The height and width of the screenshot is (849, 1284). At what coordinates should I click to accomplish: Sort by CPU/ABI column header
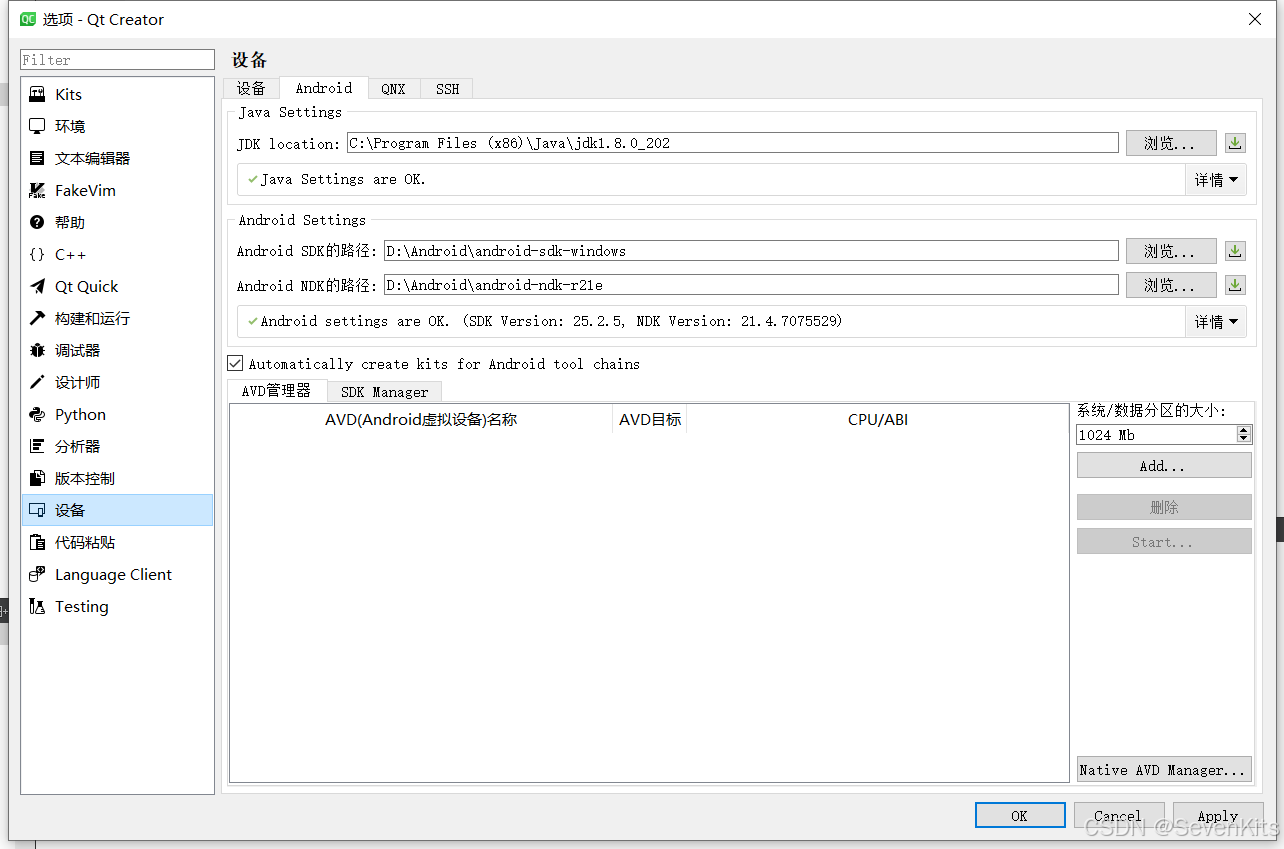pyautogui.click(x=878, y=420)
